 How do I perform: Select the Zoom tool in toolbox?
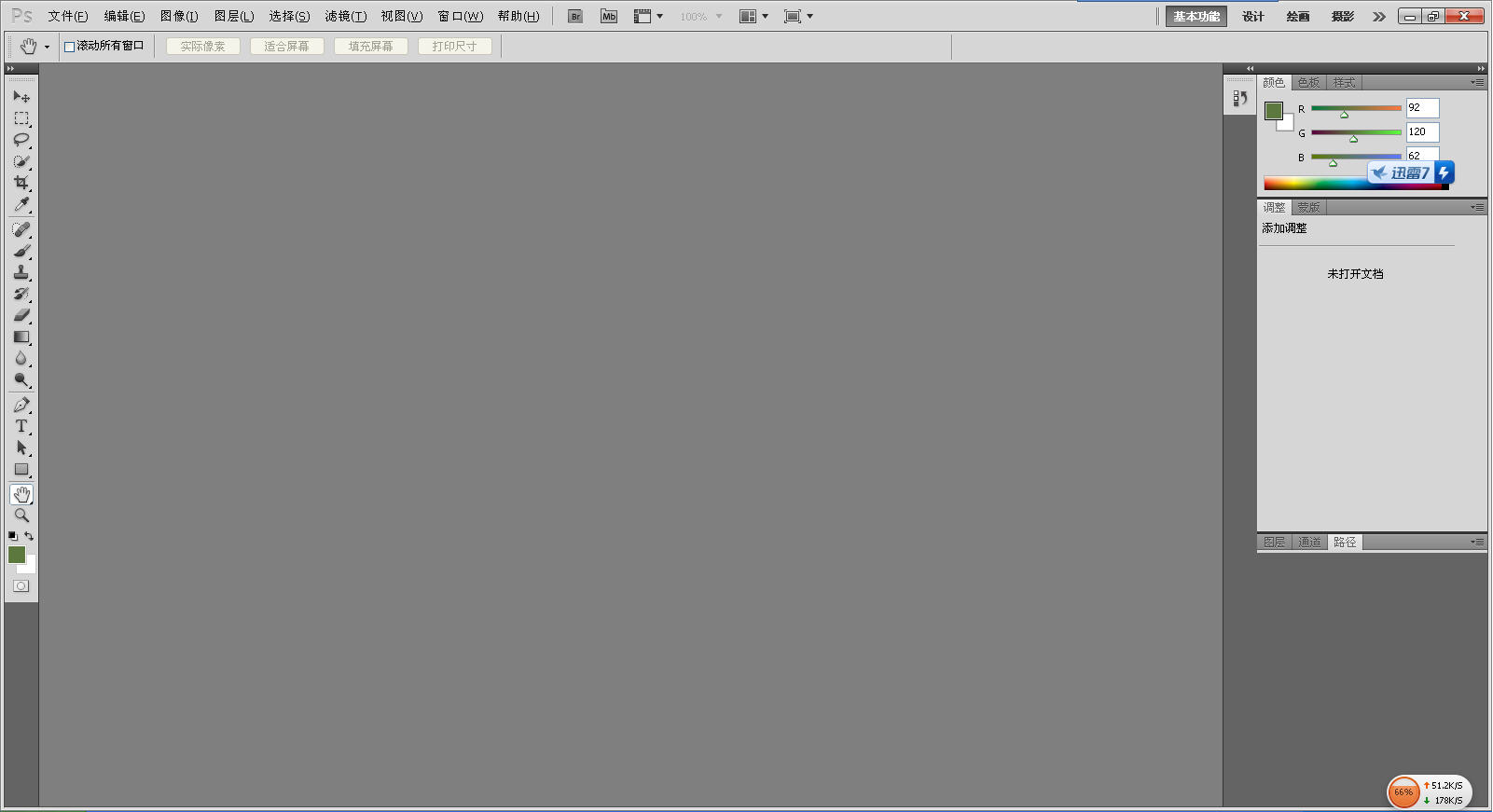coord(21,516)
